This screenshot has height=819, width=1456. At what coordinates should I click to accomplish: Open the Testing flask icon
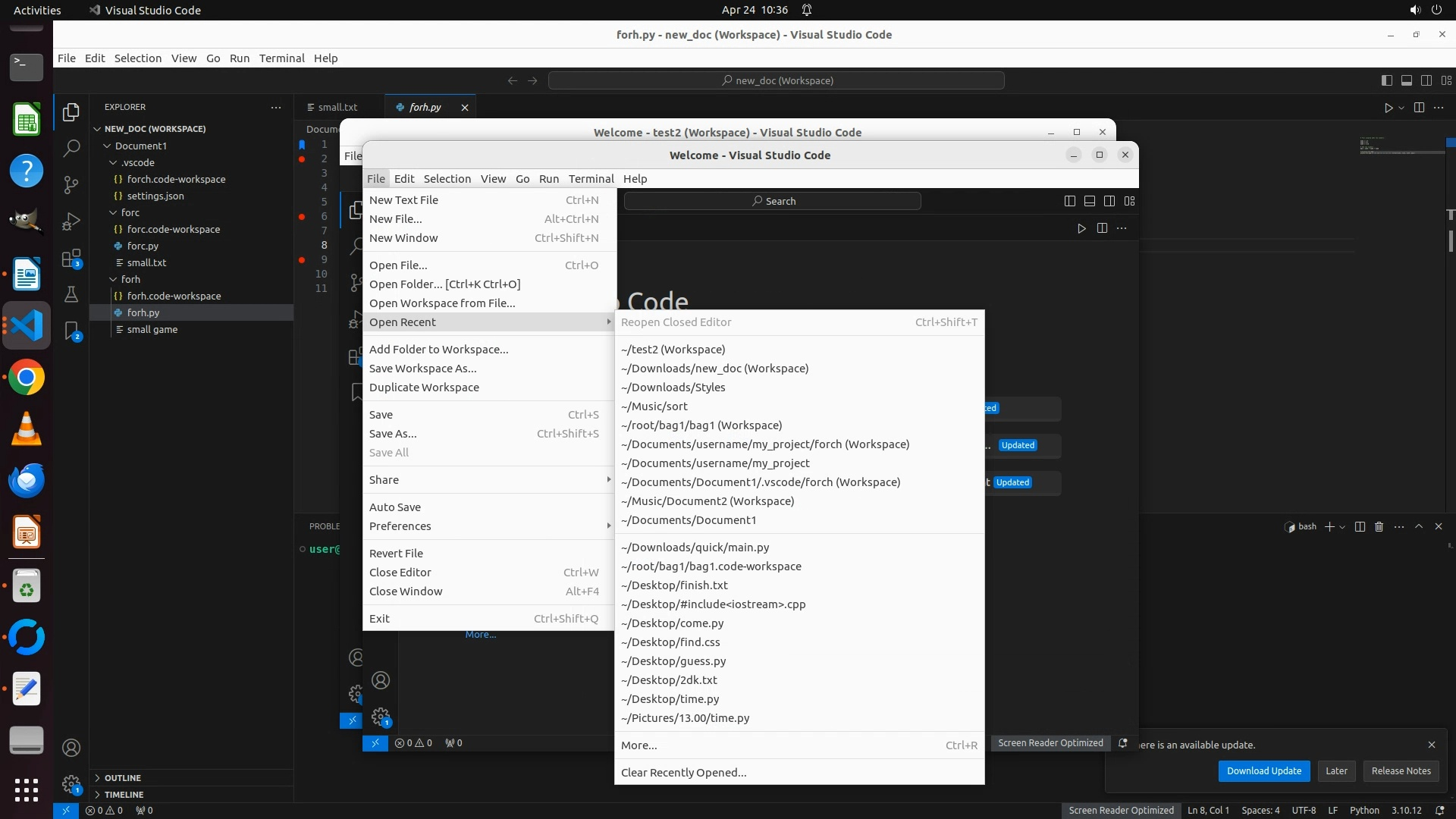pos(71,294)
